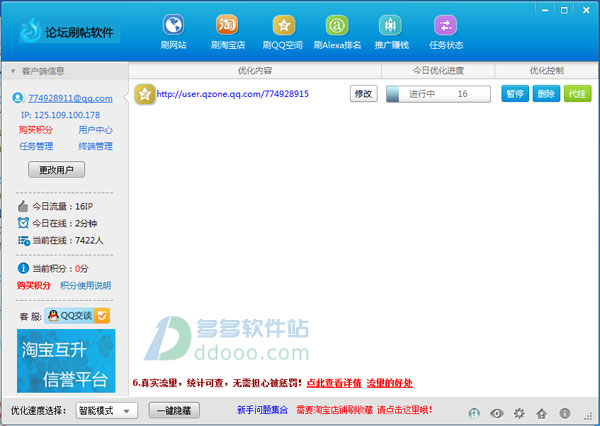Click the 一键隐藏 button
Screen dimensions: 600x426
point(174,411)
